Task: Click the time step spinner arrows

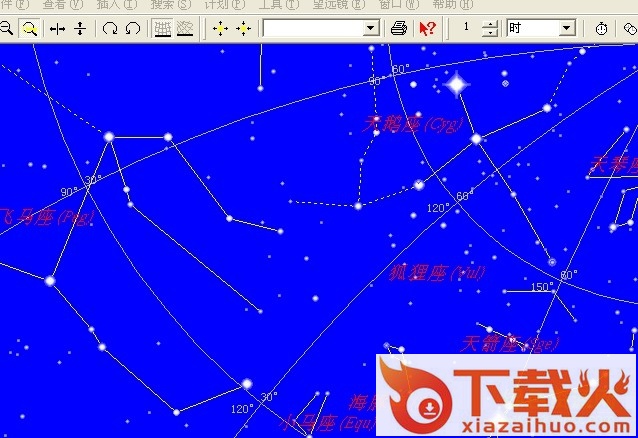Action: point(489,29)
